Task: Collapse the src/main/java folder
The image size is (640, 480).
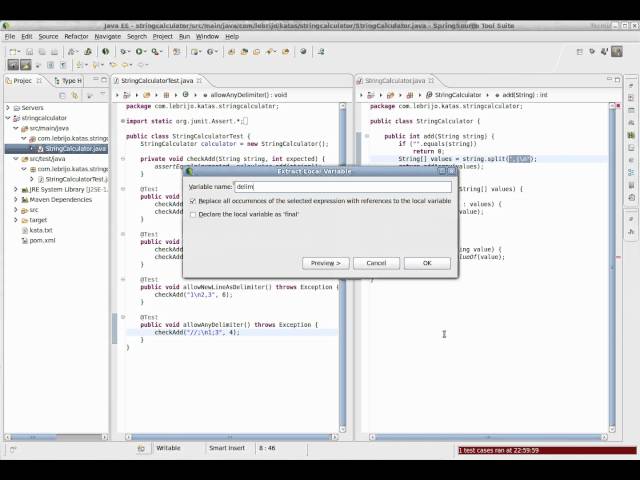Action: [x=16, y=128]
